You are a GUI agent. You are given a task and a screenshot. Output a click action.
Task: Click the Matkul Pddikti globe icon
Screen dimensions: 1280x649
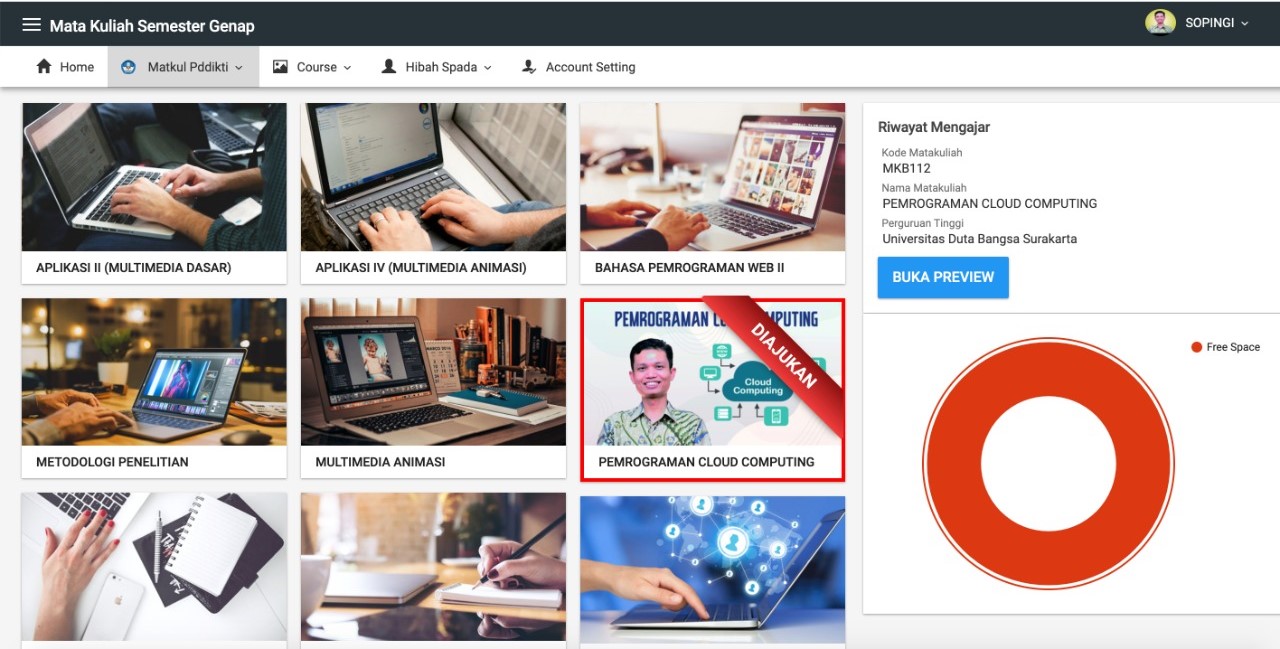[128, 67]
